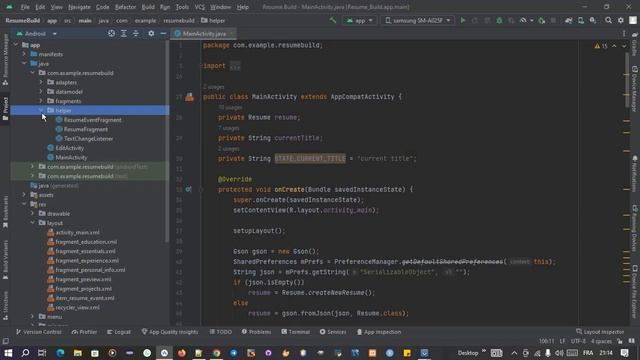The image size is (640, 360).
Task: Toggle the Running Devices right side panel
Action: tap(635, 228)
